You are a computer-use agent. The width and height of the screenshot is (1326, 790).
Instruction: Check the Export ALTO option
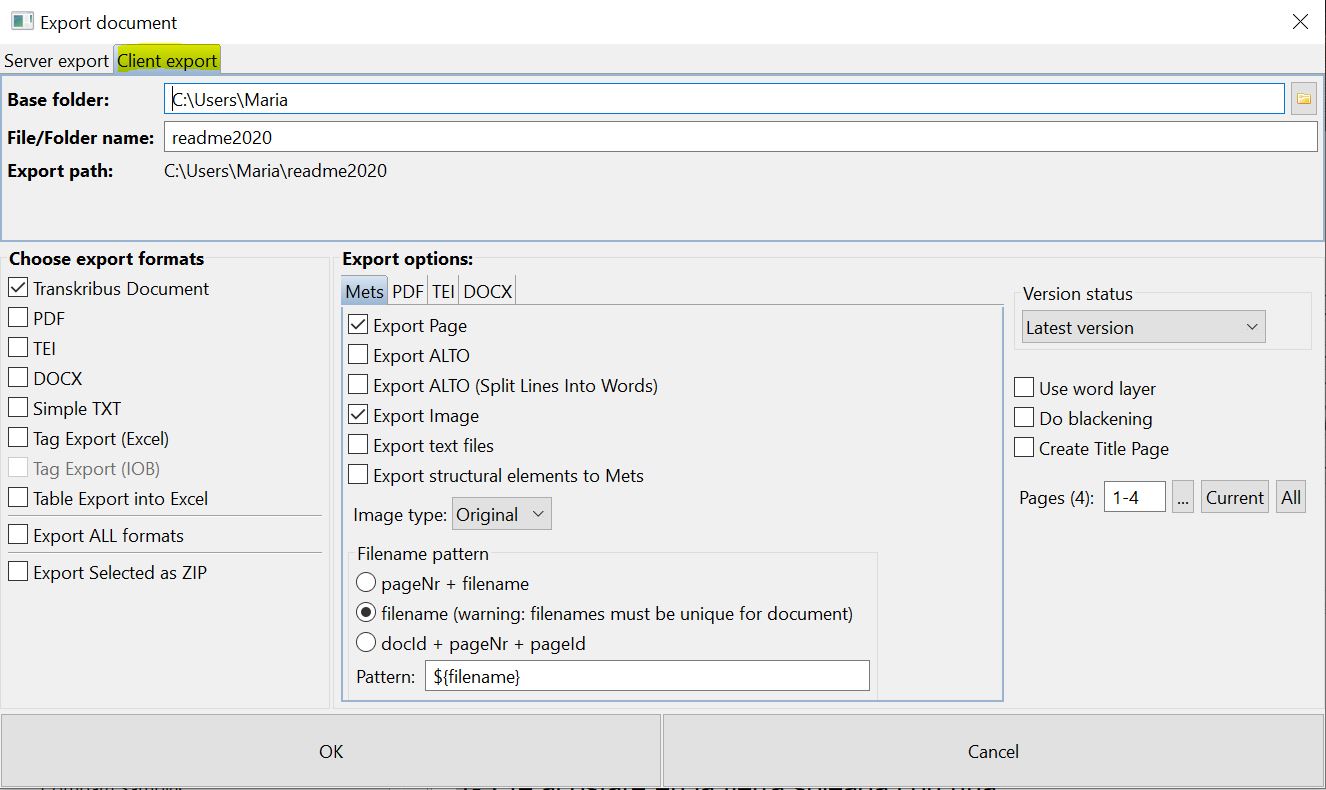[x=358, y=355]
